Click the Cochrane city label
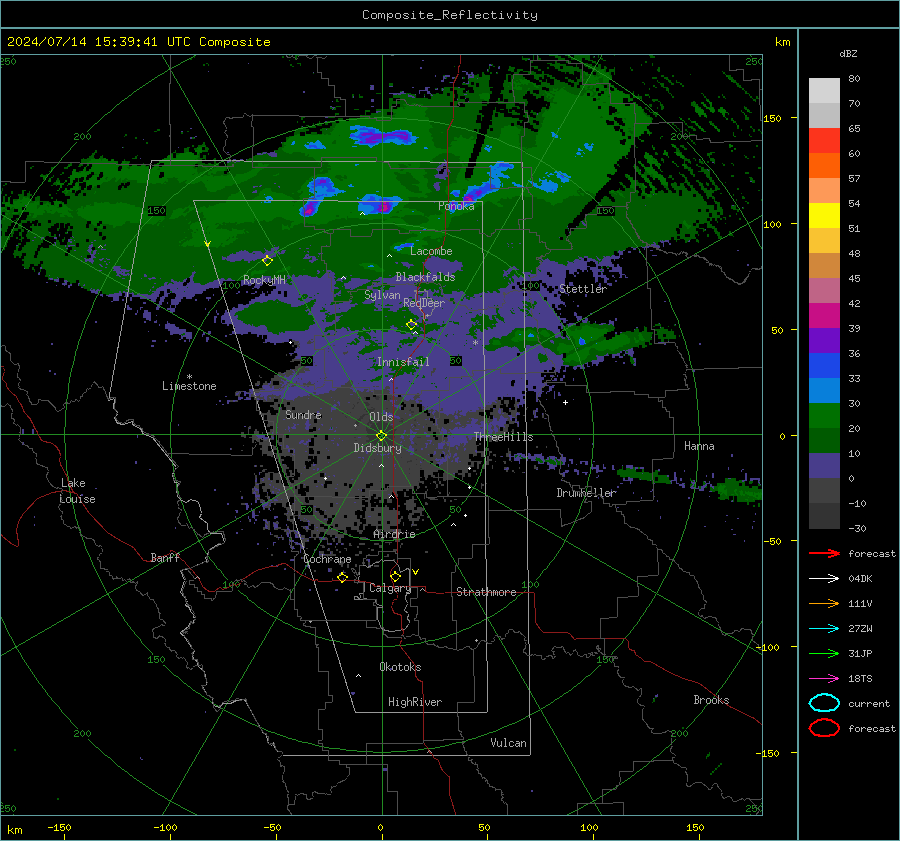 pos(327,559)
